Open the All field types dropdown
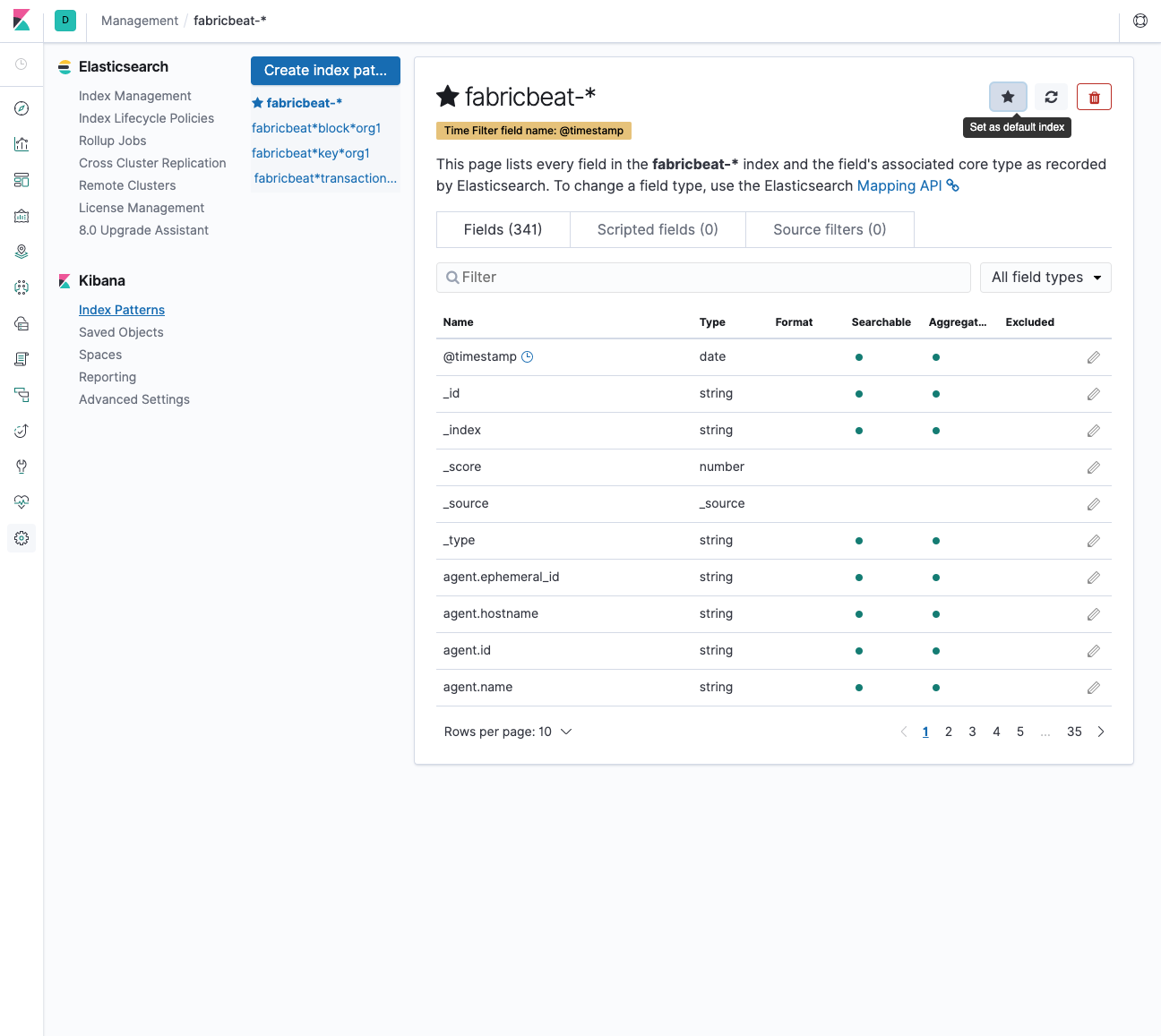 [x=1045, y=278]
